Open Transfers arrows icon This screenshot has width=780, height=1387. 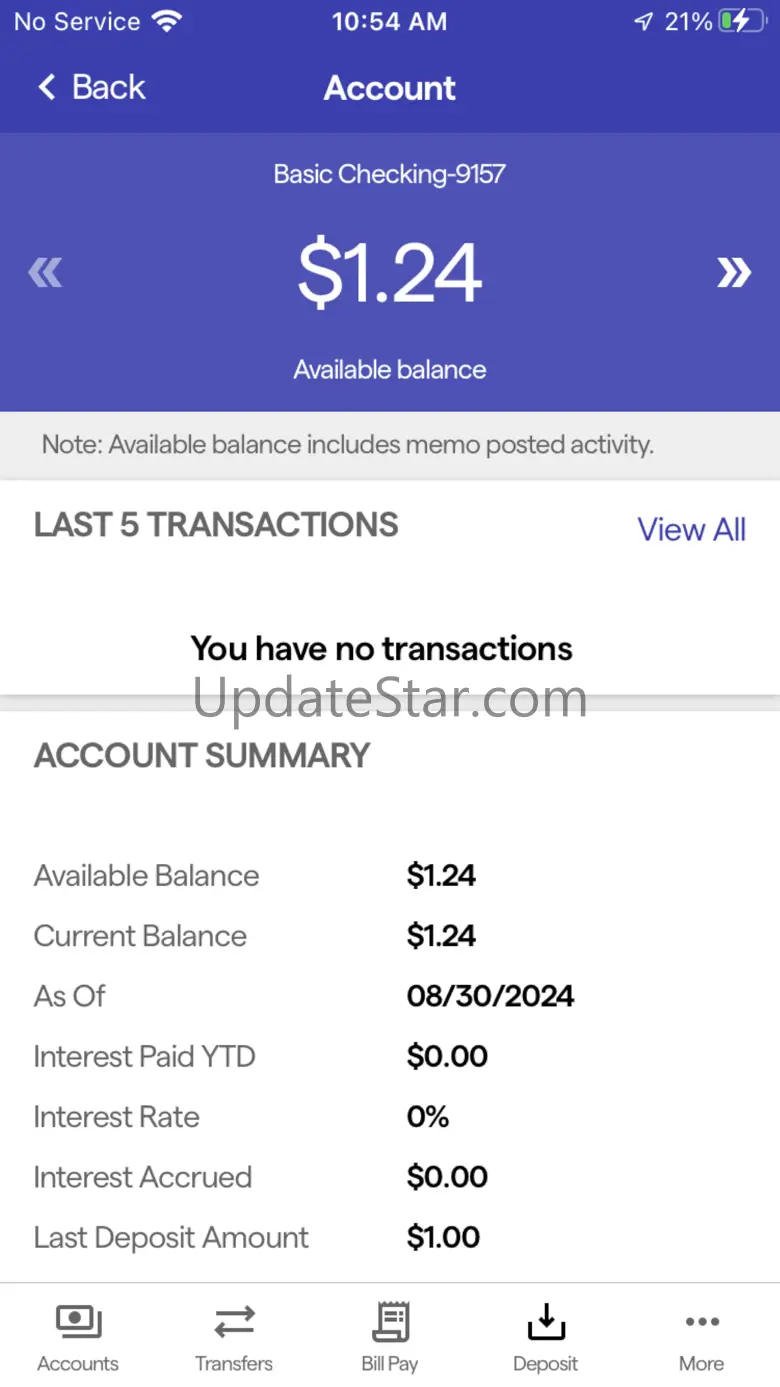click(234, 1322)
